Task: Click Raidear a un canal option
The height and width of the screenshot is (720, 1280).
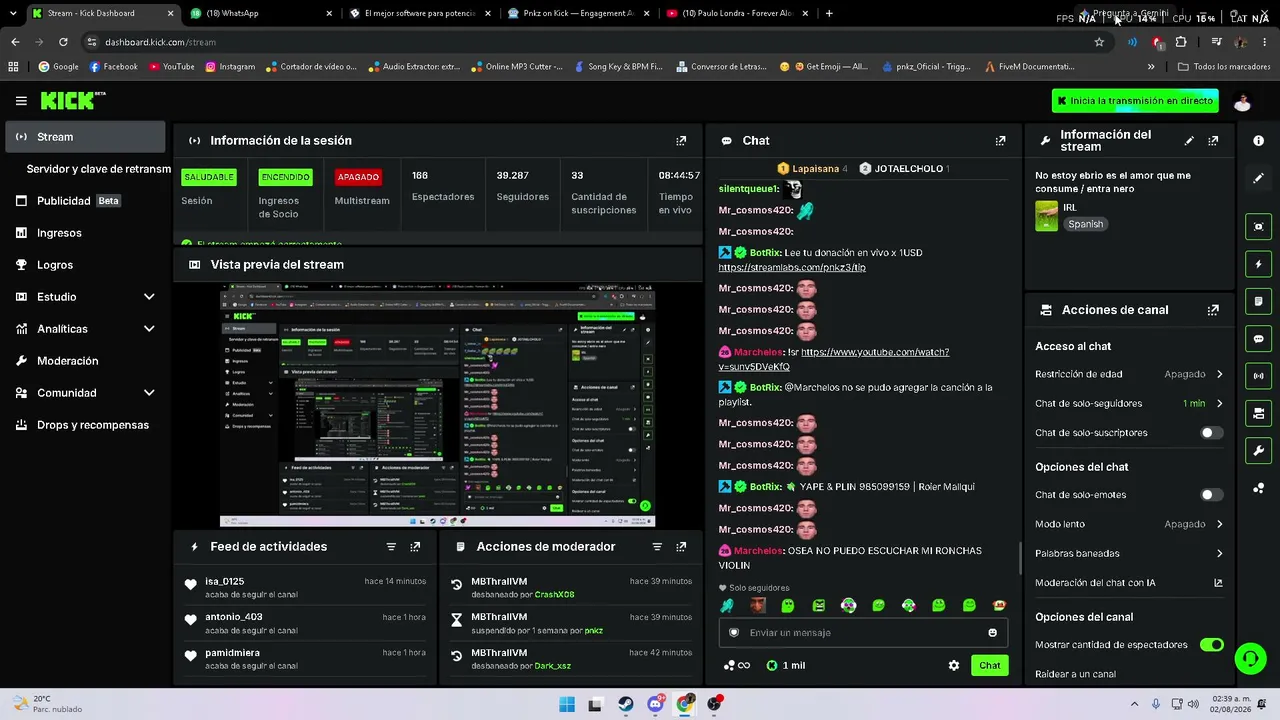Action: pos(1075,674)
